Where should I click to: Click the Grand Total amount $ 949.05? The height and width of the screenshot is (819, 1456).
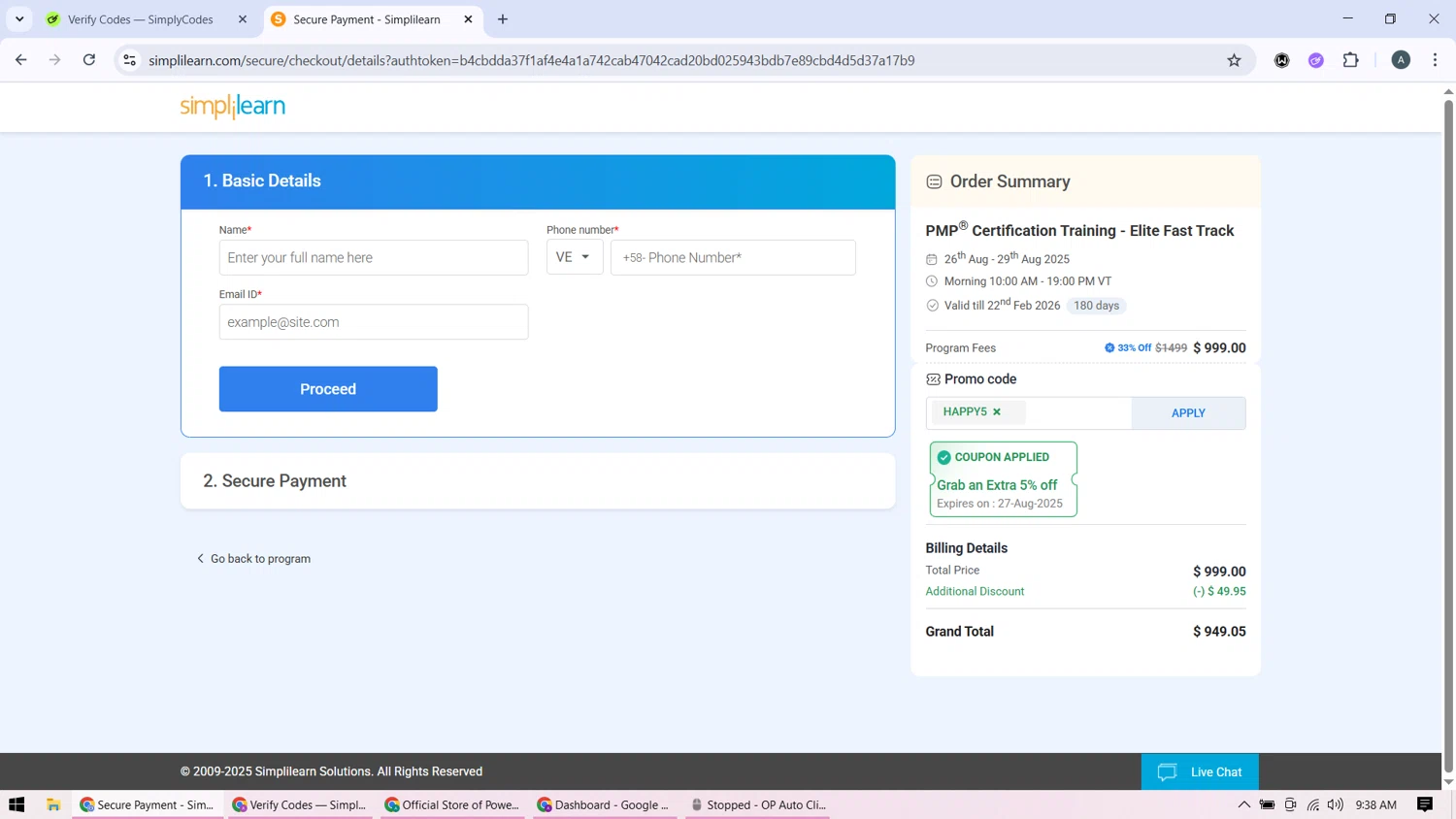coord(1219,632)
